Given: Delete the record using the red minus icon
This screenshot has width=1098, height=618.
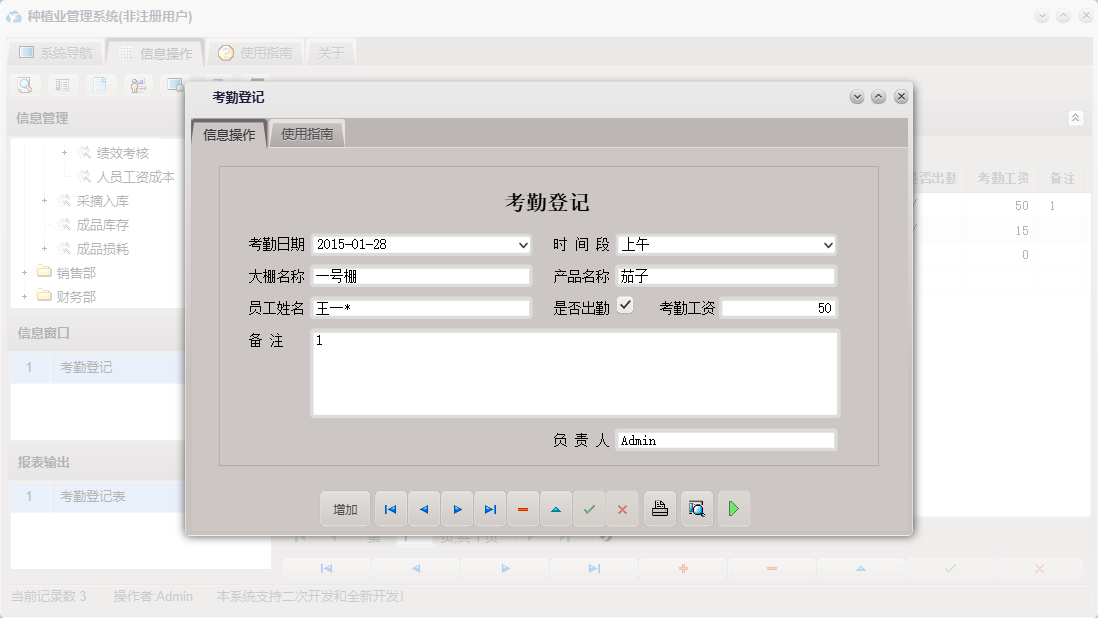Looking at the screenshot, I should click(x=523, y=509).
